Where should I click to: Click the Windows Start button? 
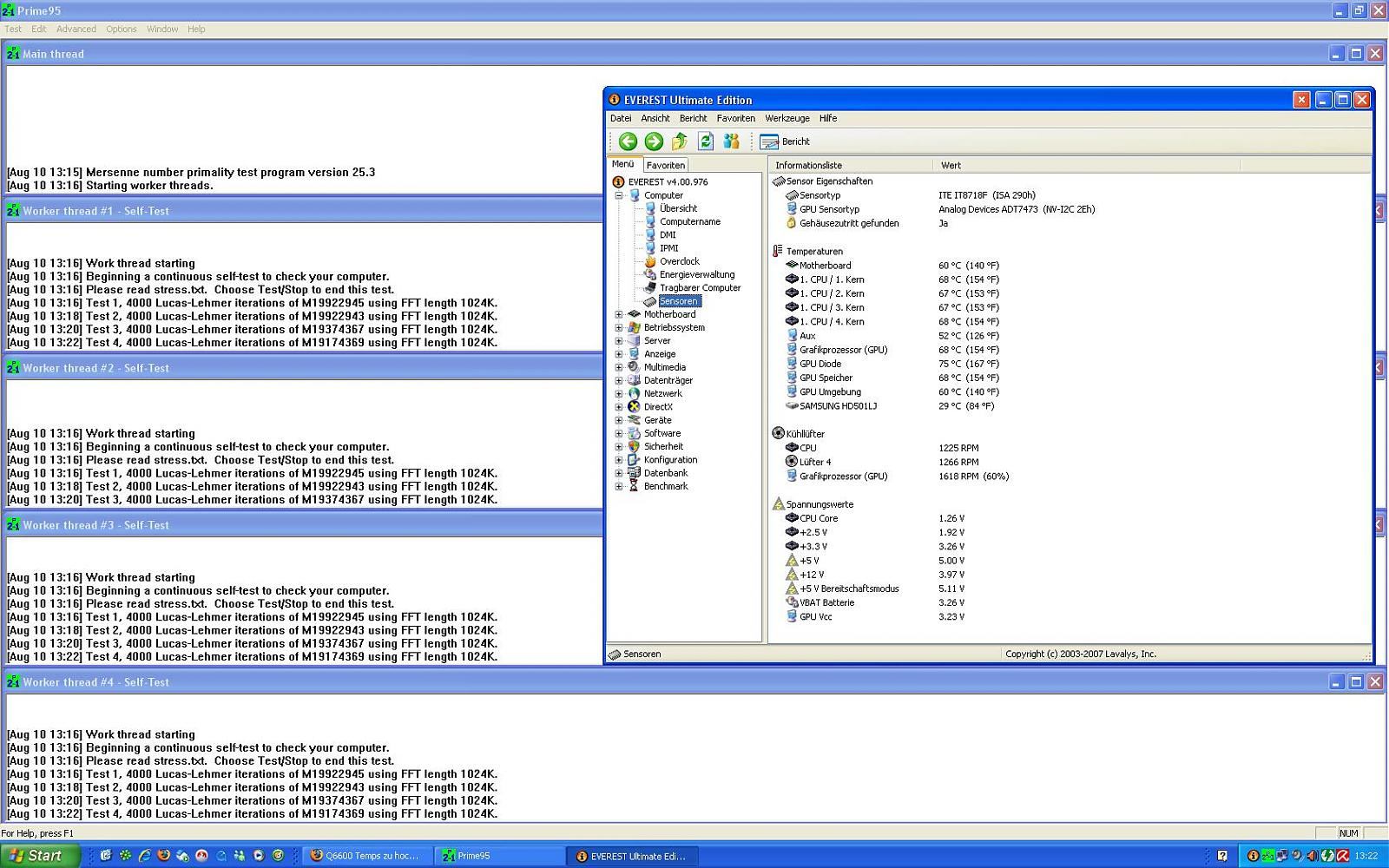tap(40, 856)
